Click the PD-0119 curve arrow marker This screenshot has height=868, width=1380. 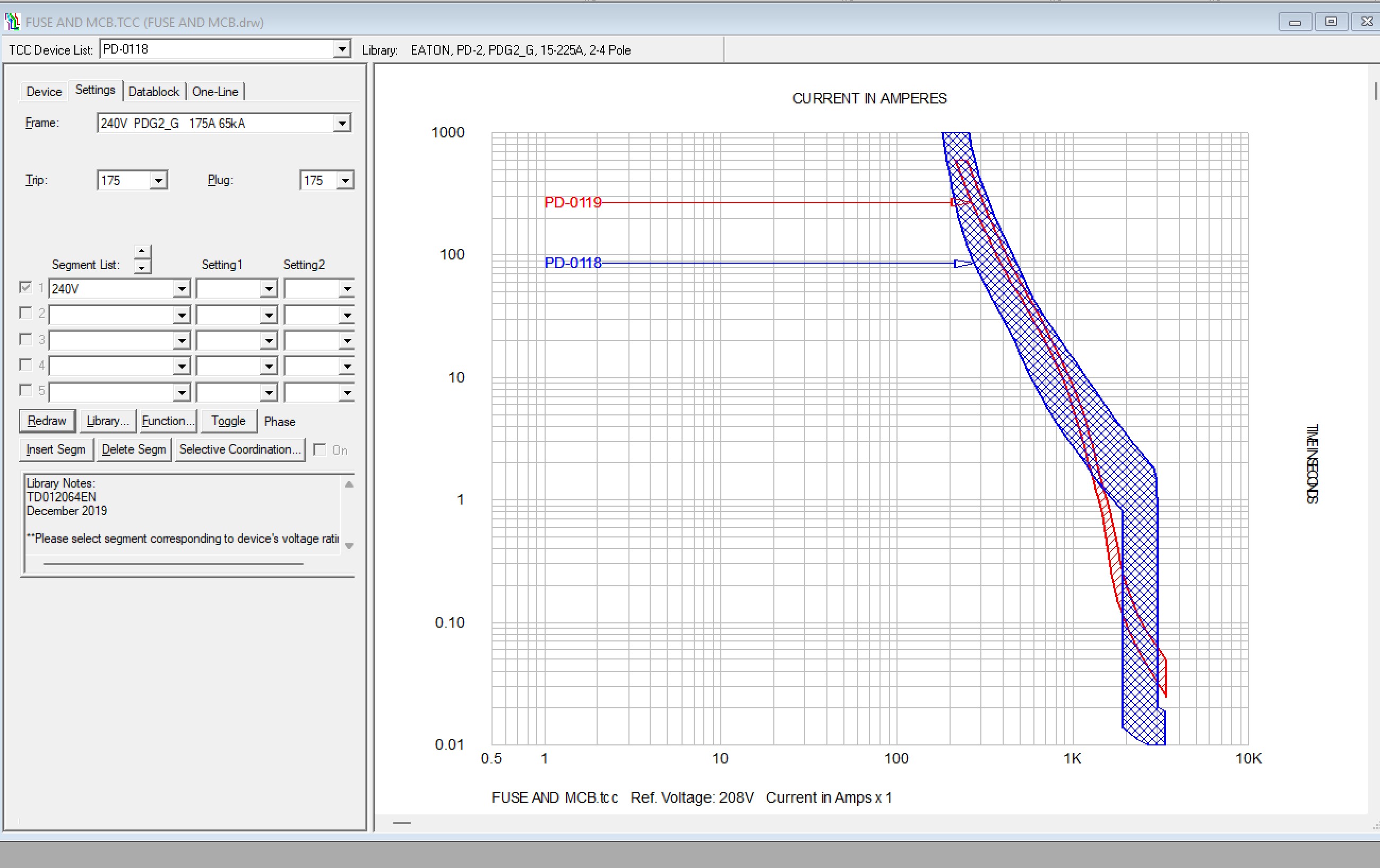coord(959,202)
